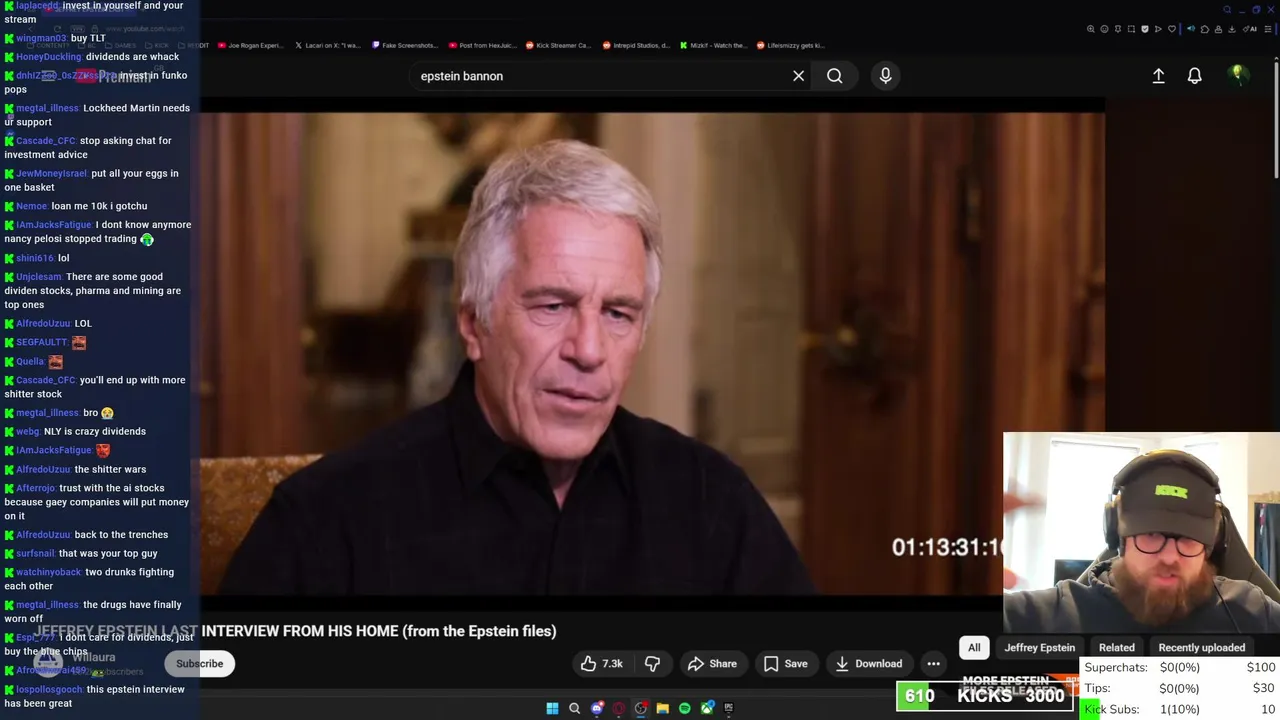Image resolution: width=1280 pixels, height=720 pixels.
Task: Click the video title 'INTERVIEW FROM HIS HOME'
Action: (301, 631)
